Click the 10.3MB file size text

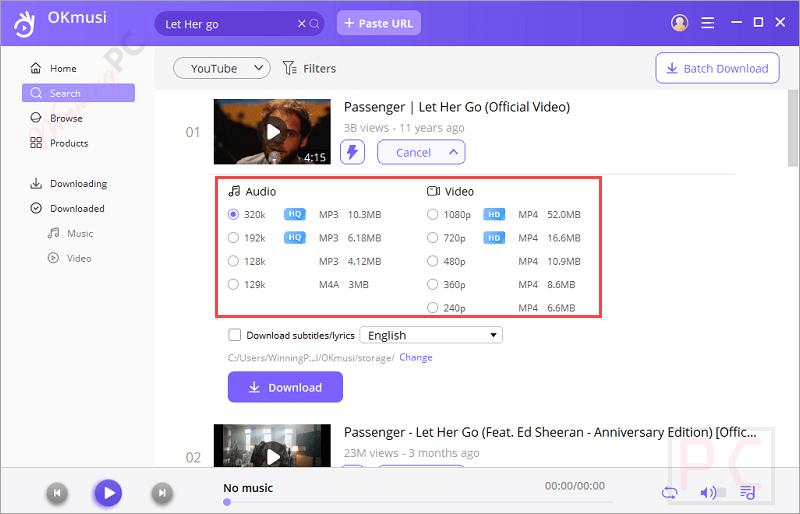(x=364, y=214)
